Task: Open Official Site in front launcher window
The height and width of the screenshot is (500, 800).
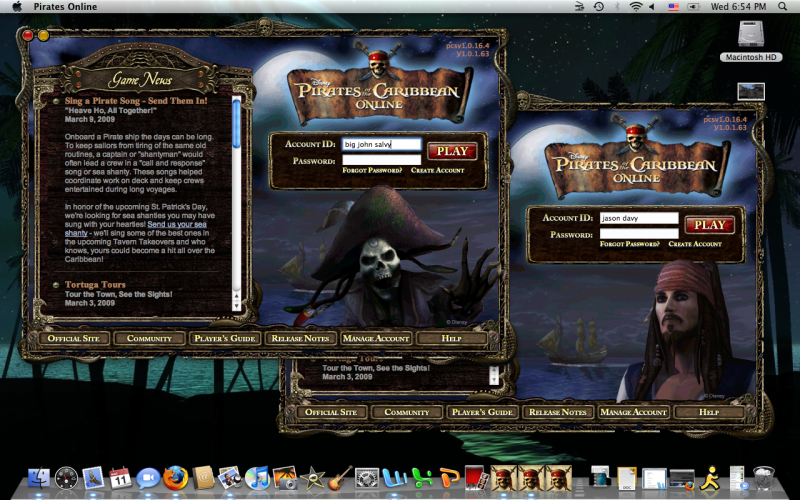Action: point(73,338)
